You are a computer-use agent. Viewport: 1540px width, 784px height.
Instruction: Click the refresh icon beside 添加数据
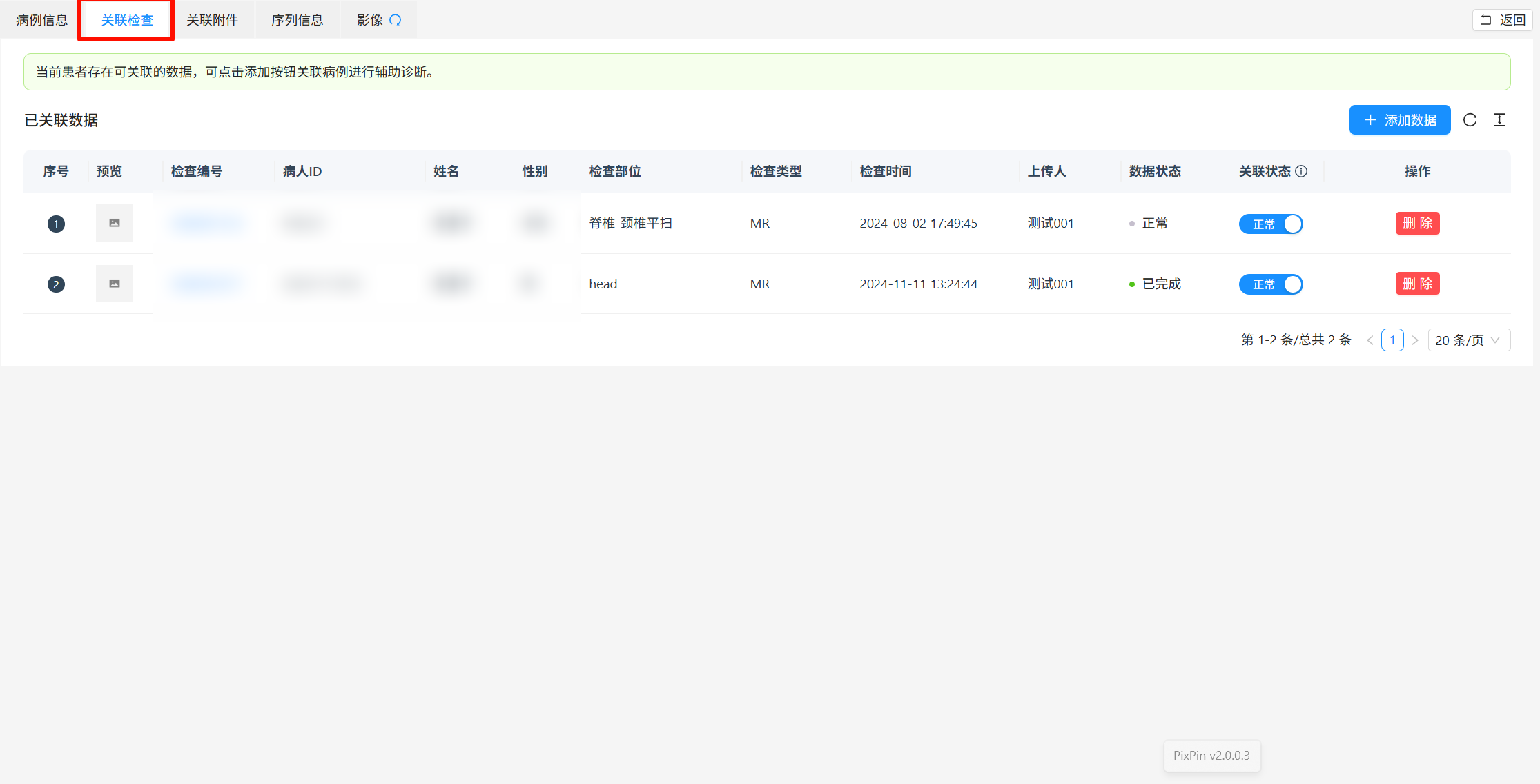pyautogui.click(x=1470, y=120)
